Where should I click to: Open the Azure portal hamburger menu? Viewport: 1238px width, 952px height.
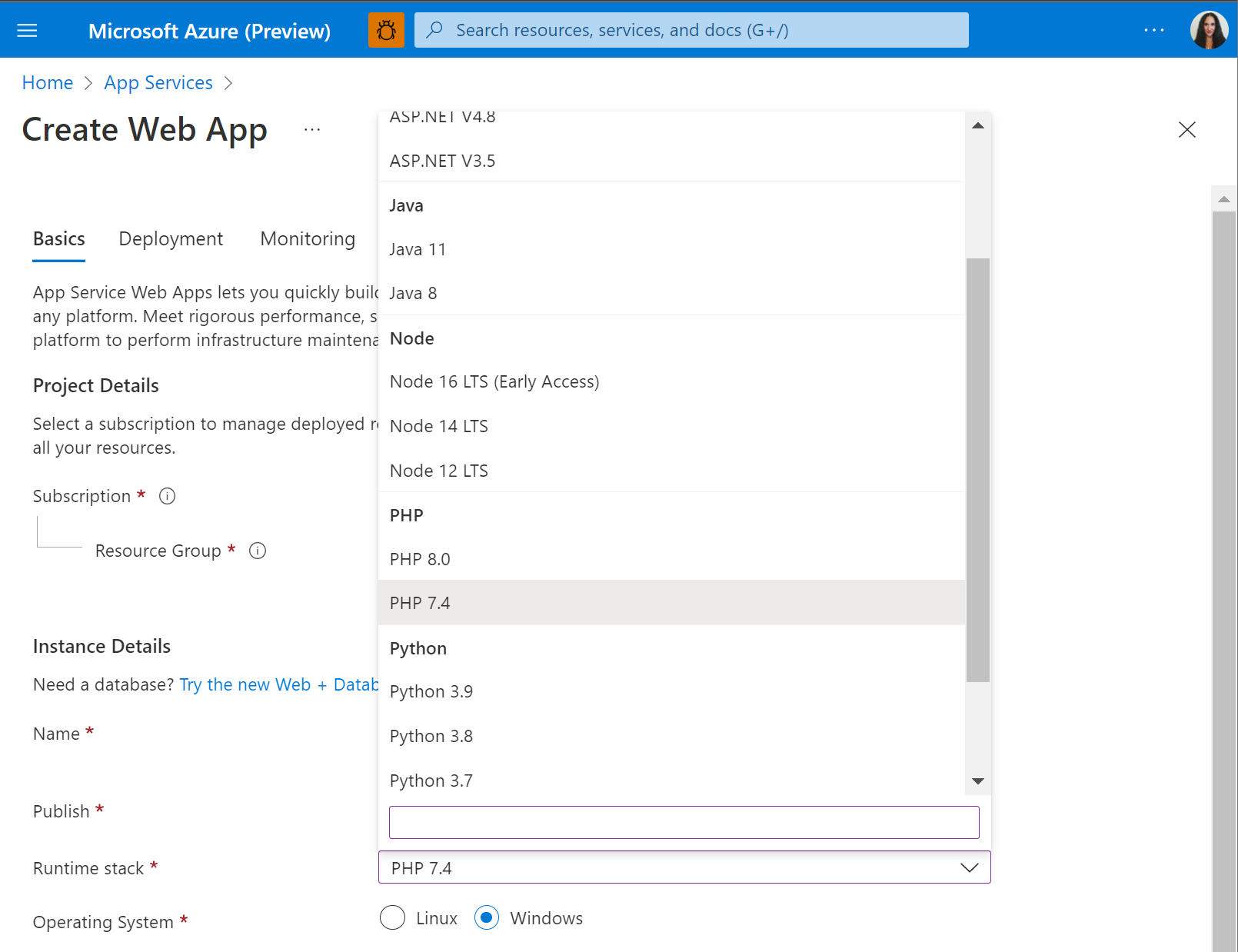point(27,30)
